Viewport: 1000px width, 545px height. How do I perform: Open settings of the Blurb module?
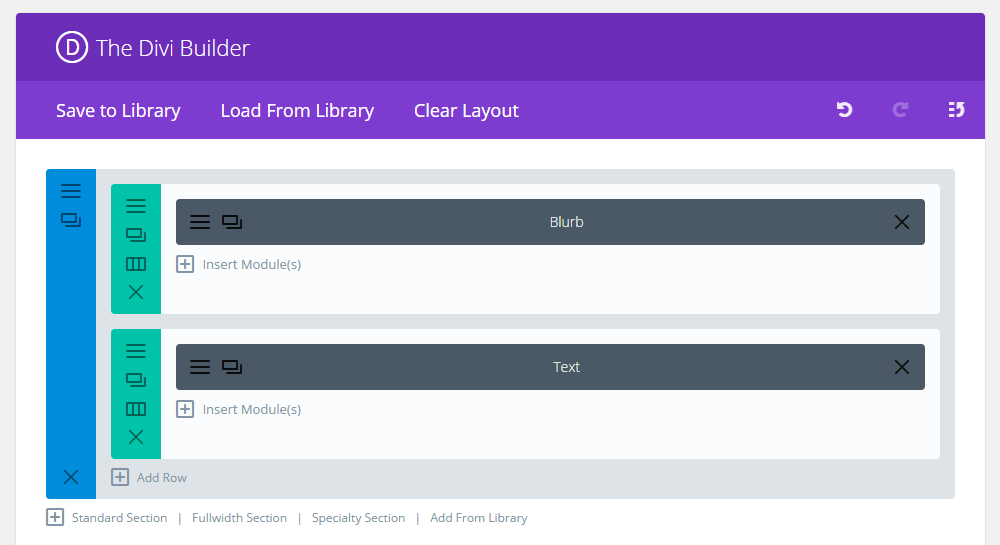[x=200, y=222]
